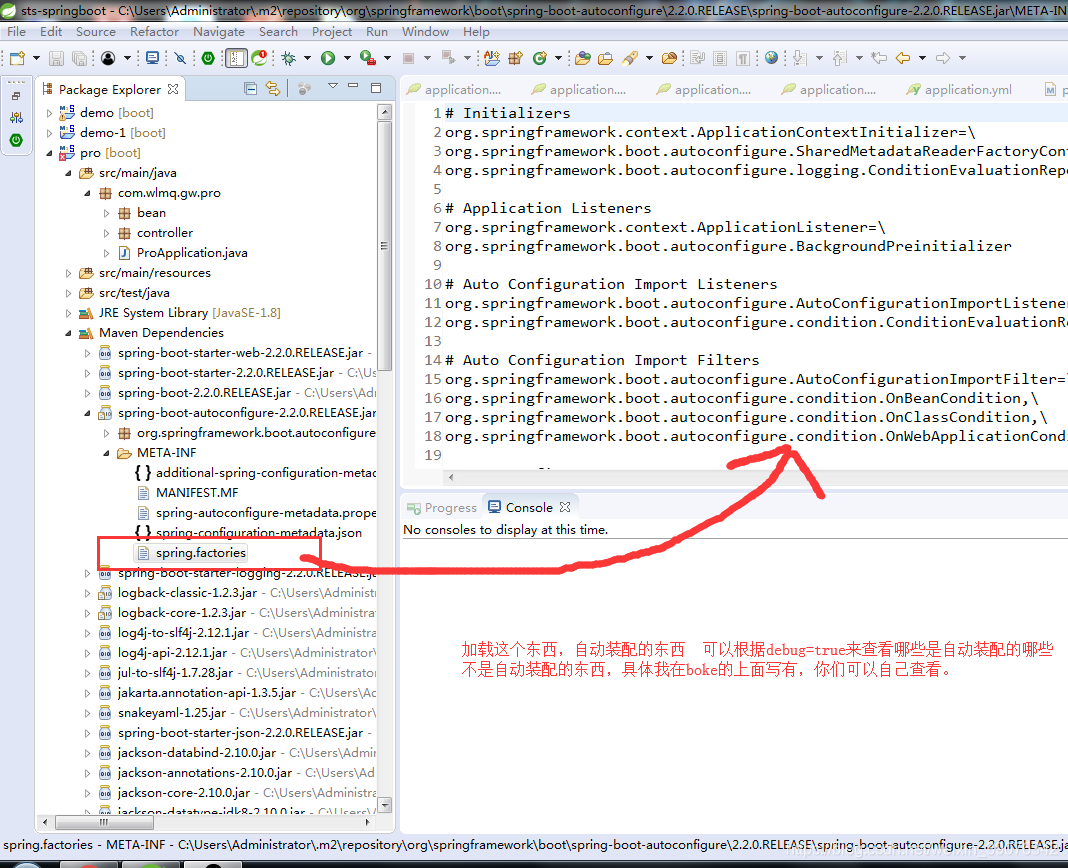Viewport: 1068px width, 868px height.
Task: Expand the demo [boot] project
Action: click(x=48, y=112)
